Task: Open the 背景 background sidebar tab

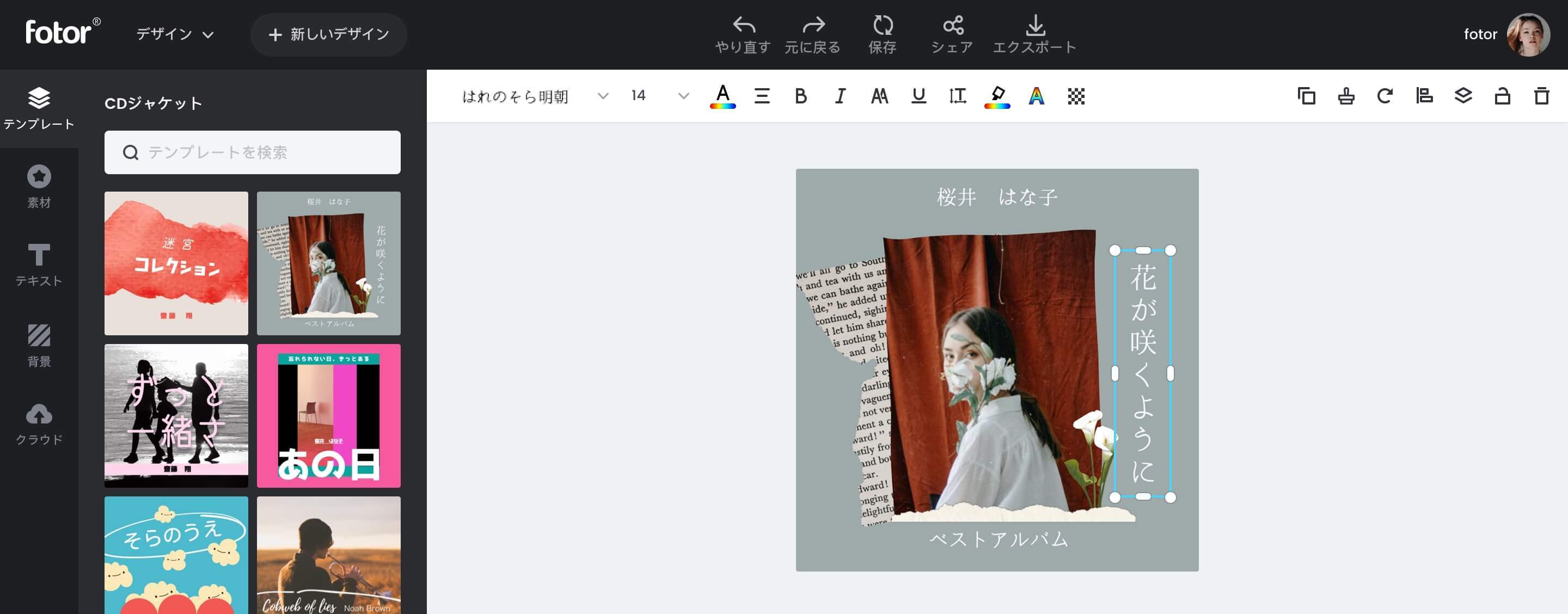Action: [x=39, y=345]
